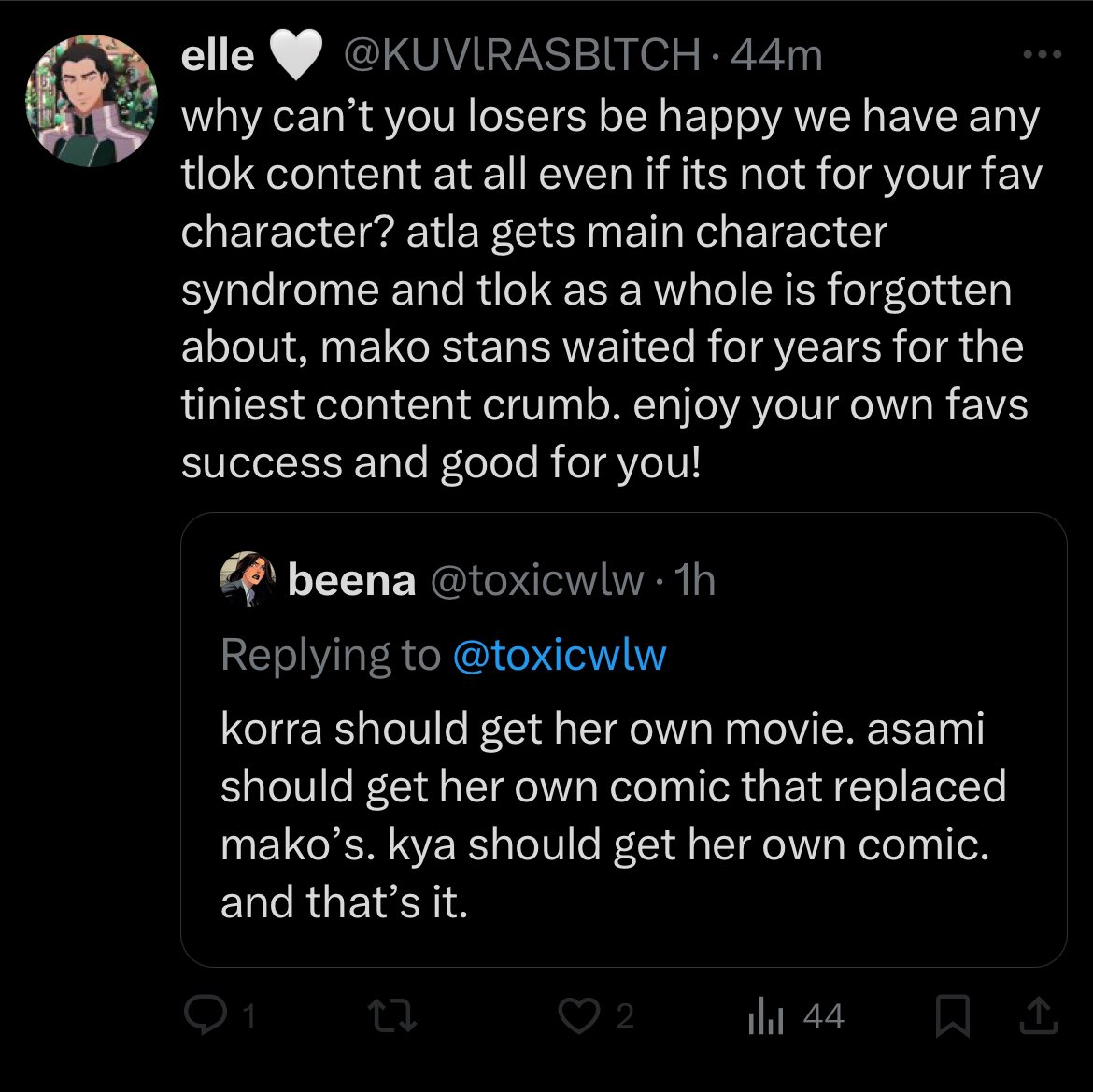Click the gray @toxicwlw handle beside beena
Image resolution: width=1093 pixels, height=1092 pixels.
point(536,581)
